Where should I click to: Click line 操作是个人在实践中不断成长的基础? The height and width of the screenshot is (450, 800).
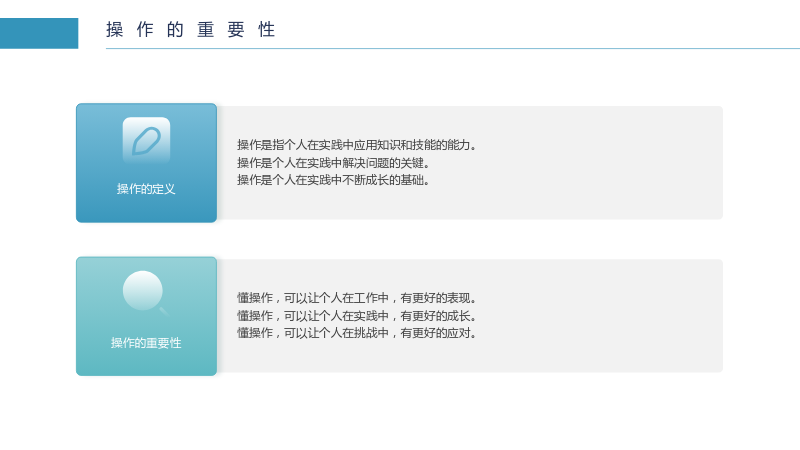[333, 180]
